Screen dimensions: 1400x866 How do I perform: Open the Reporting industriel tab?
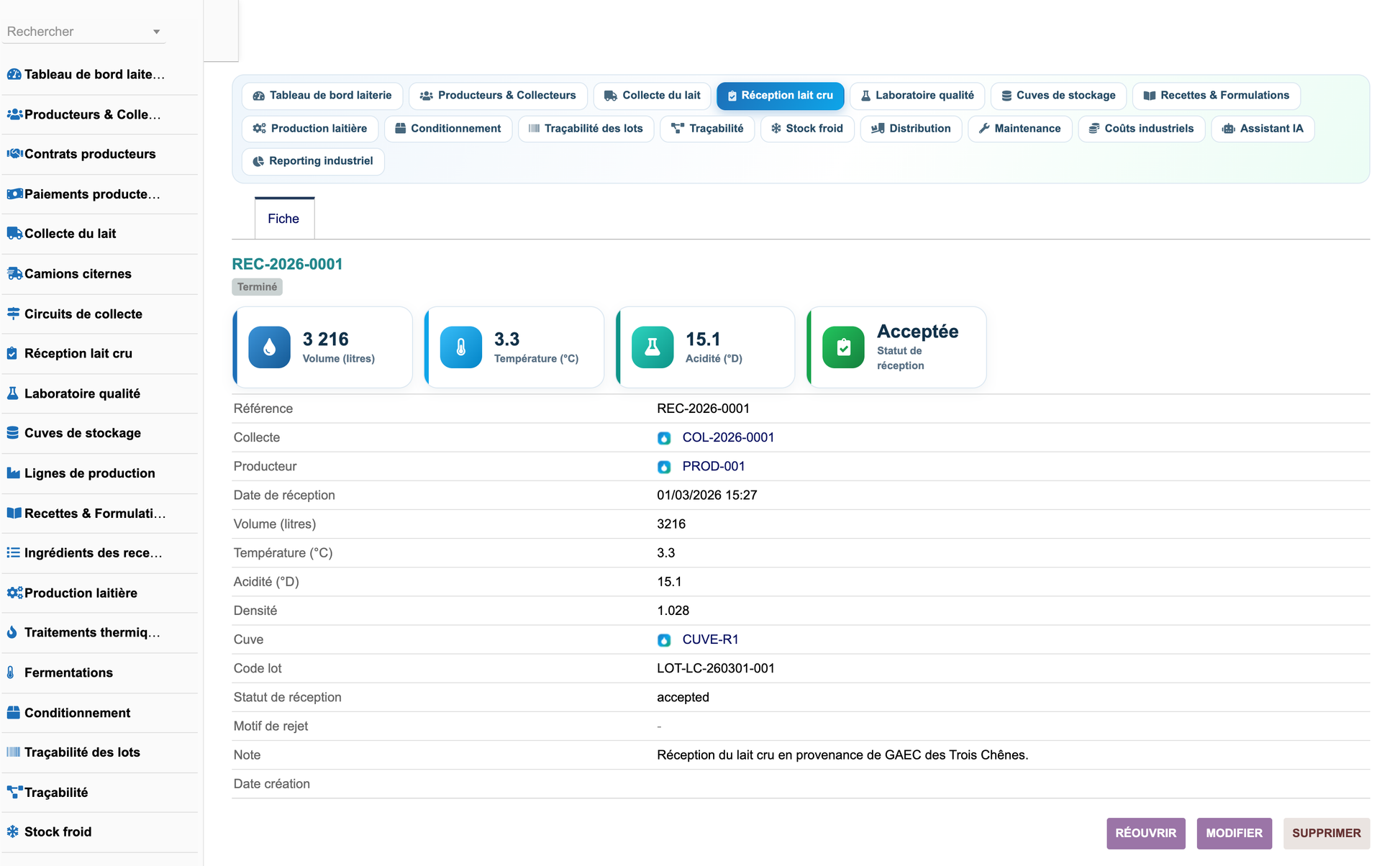[313, 161]
